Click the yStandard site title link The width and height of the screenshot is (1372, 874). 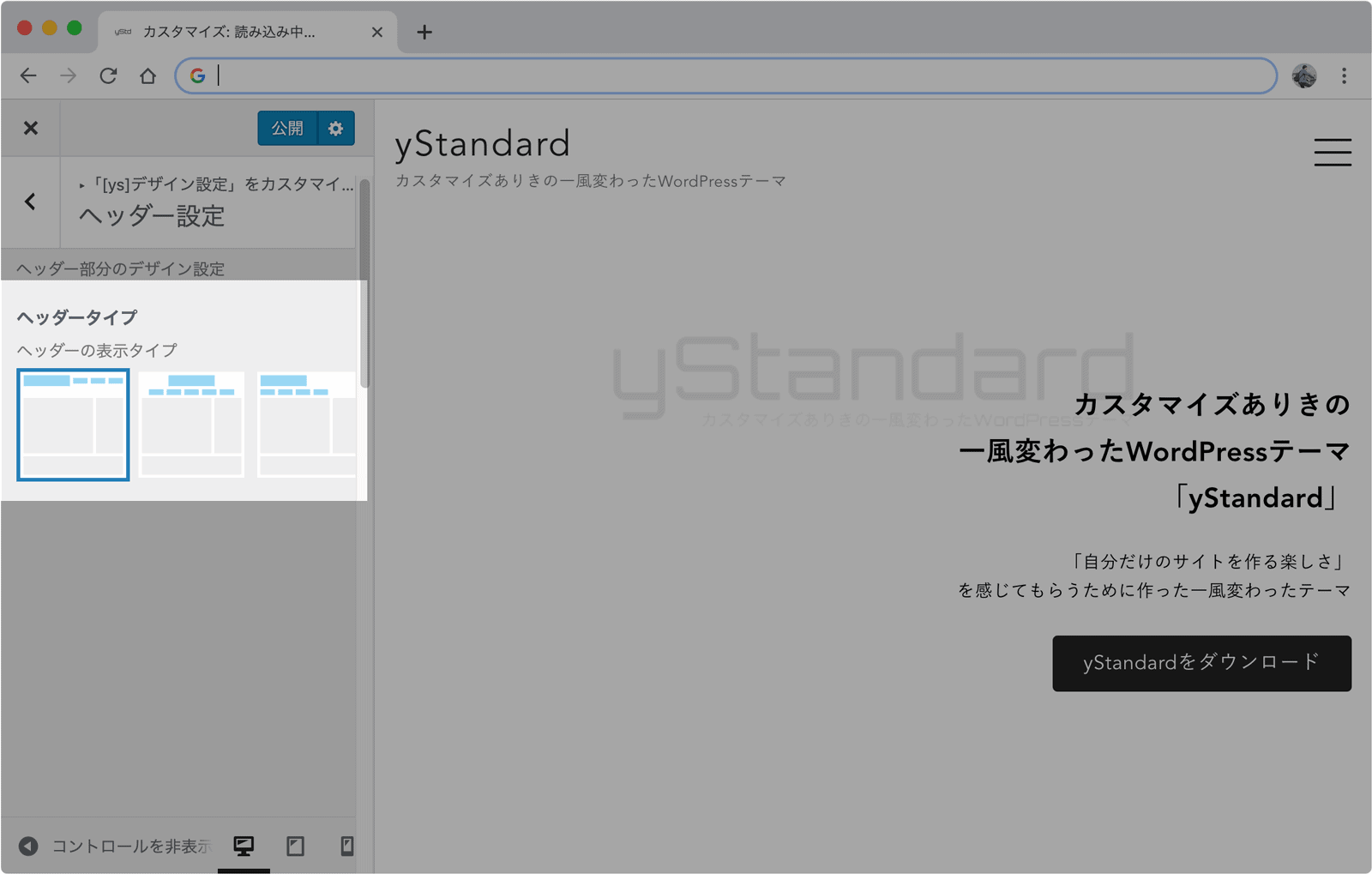tap(482, 143)
